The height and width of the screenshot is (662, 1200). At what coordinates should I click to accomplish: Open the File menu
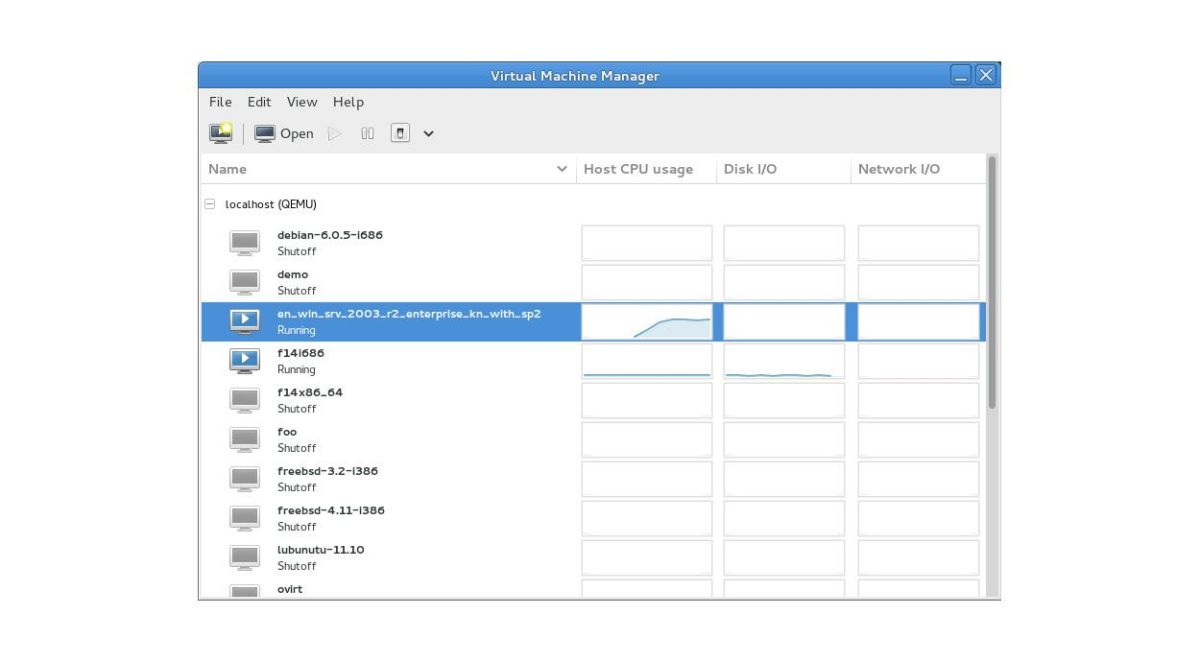219,101
